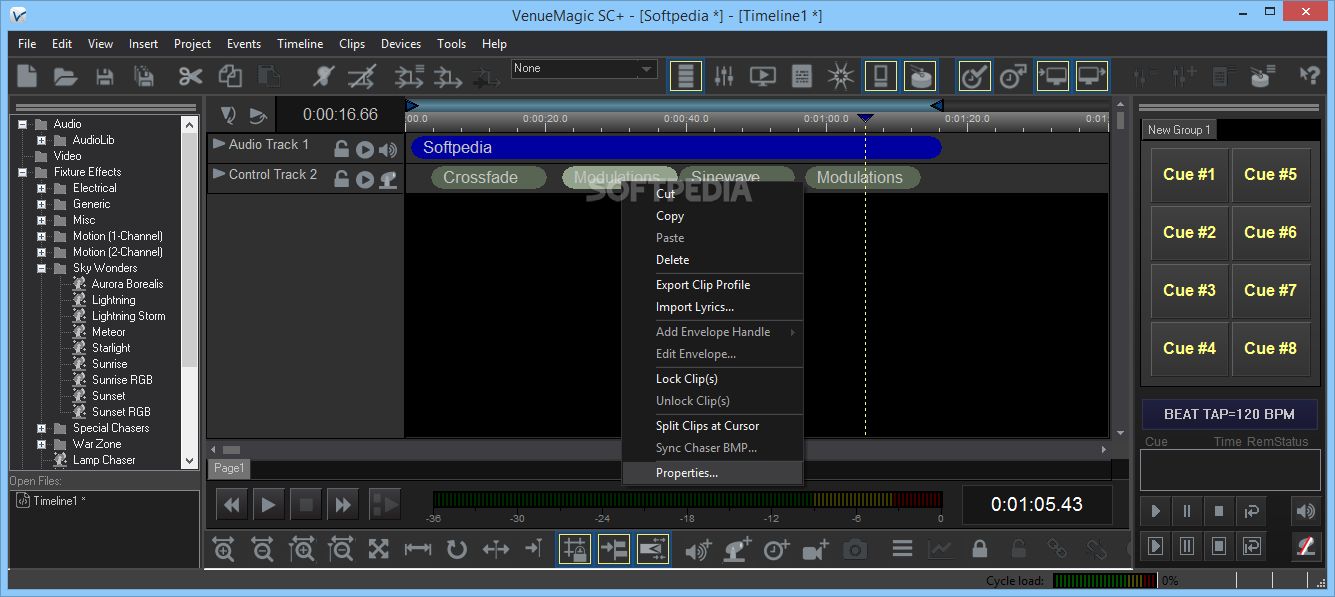Click the add fixture spotlight-plus icon
The image size is (1335, 597).
point(737,549)
